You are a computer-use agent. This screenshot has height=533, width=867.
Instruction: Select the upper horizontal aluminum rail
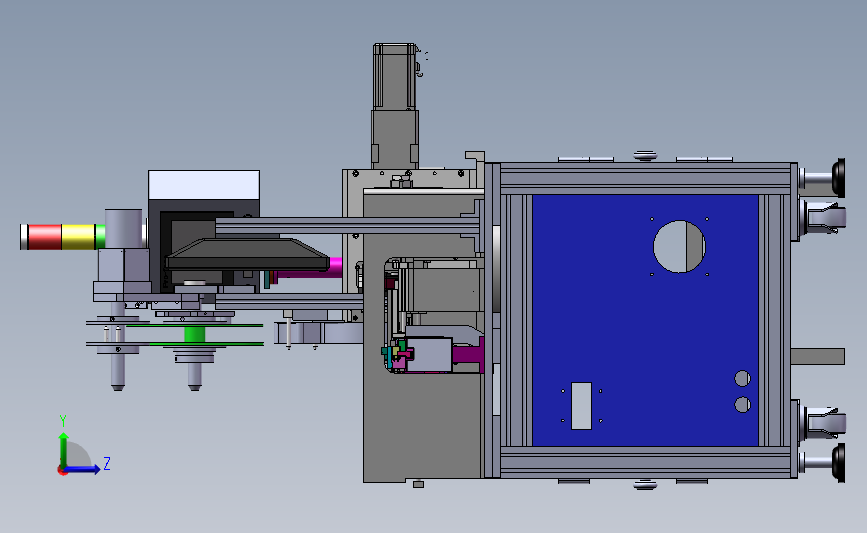point(347,226)
